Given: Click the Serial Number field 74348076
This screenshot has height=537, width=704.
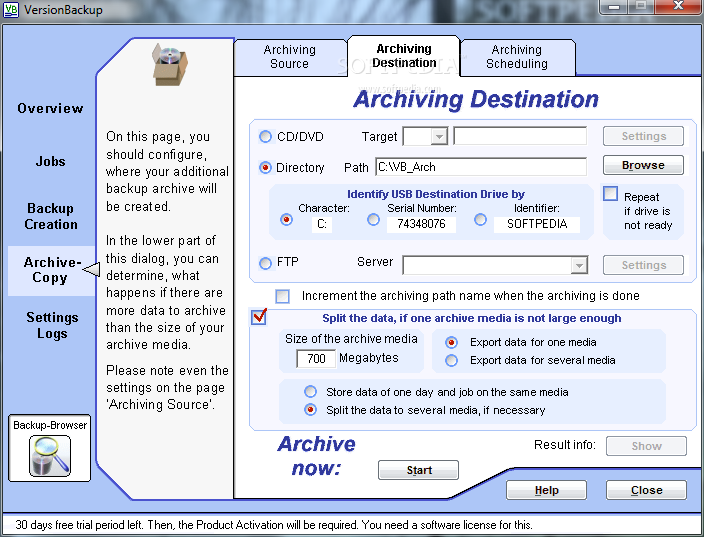Looking at the screenshot, I should tap(421, 224).
